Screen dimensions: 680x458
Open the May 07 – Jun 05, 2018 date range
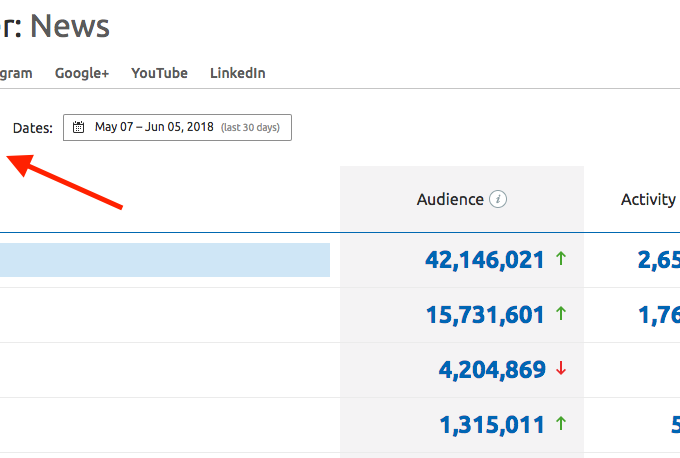pyautogui.click(x=154, y=128)
